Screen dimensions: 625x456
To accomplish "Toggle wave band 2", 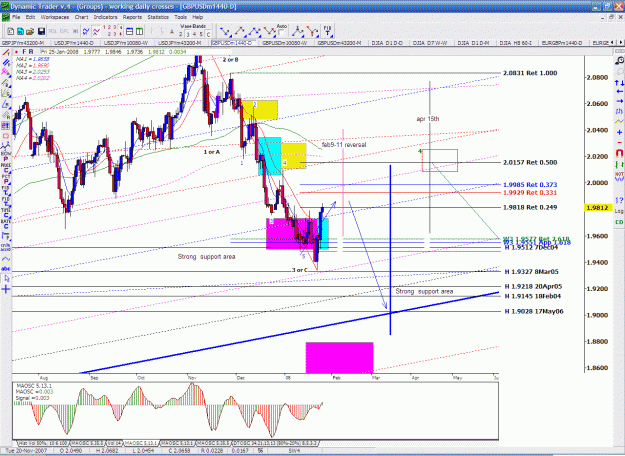I will (x=181, y=35).
